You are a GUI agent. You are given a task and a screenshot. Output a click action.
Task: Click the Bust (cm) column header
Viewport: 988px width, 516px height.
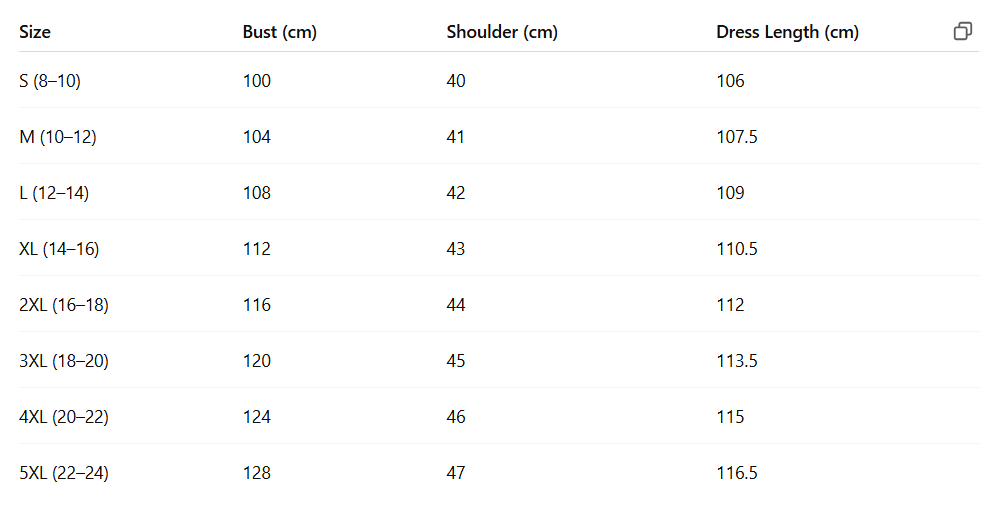pyautogui.click(x=280, y=32)
